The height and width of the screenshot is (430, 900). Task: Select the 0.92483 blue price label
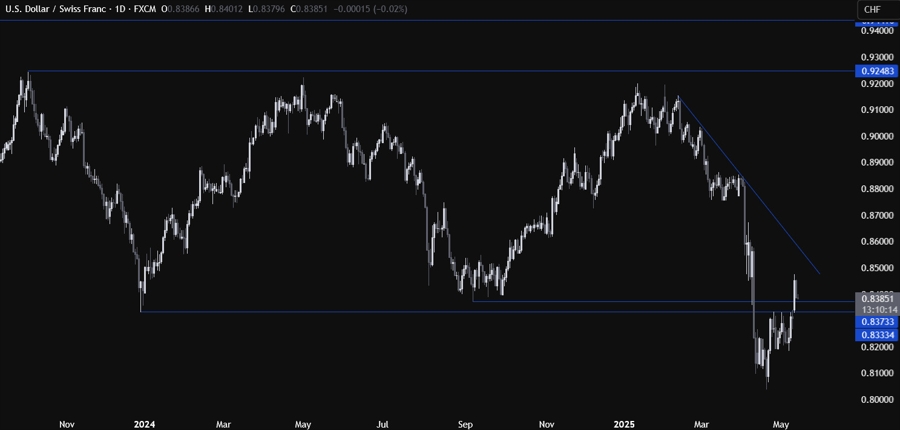pyautogui.click(x=876, y=72)
